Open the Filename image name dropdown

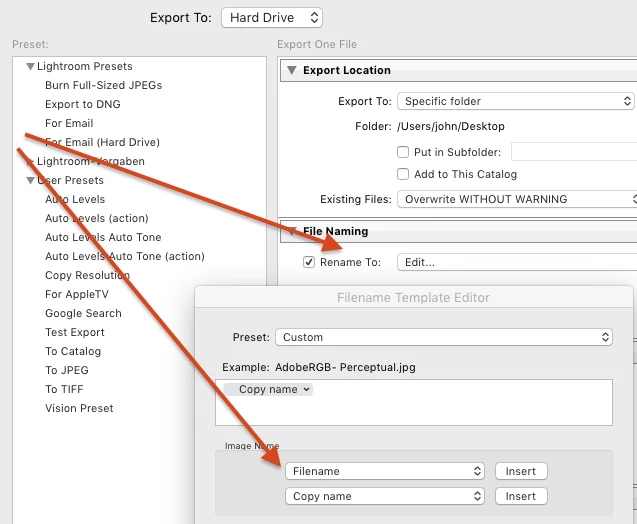coord(385,471)
